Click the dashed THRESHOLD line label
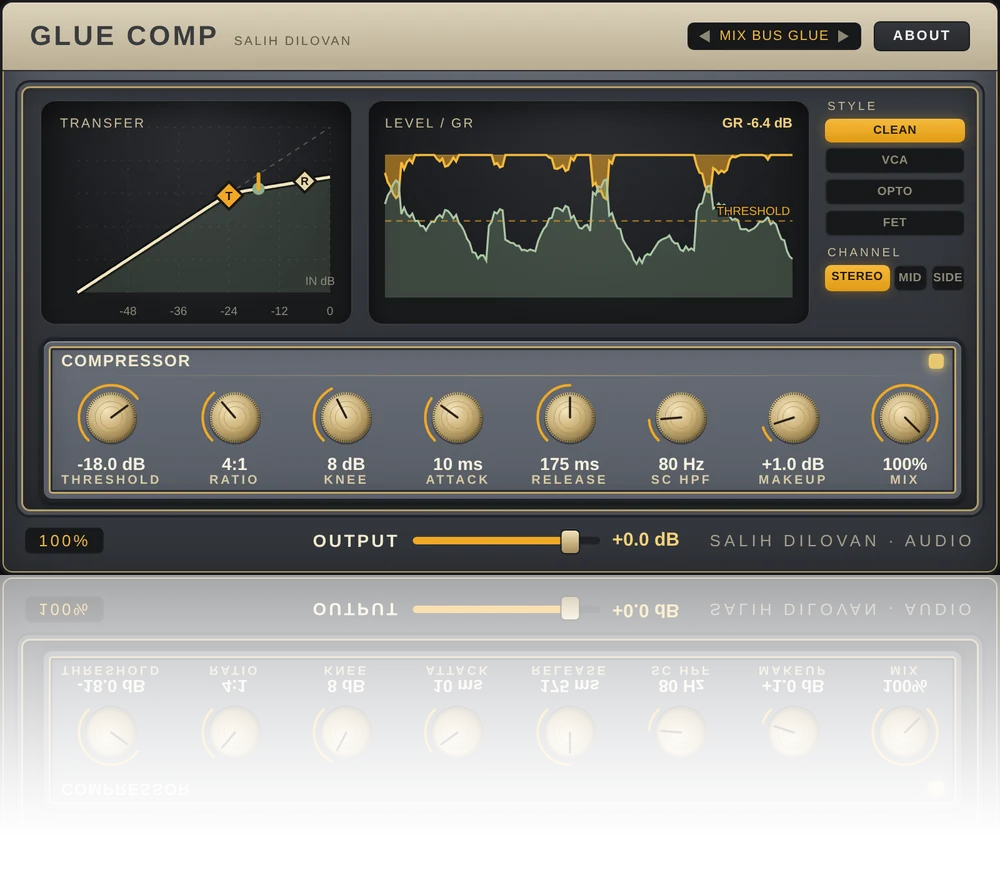This screenshot has height=891, width=1000. [x=753, y=211]
